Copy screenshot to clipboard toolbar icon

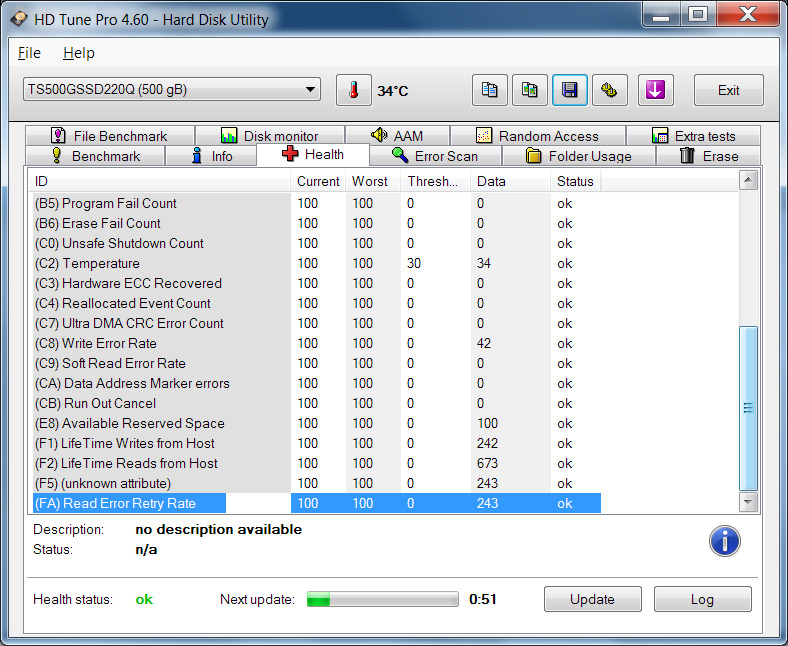click(x=530, y=90)
